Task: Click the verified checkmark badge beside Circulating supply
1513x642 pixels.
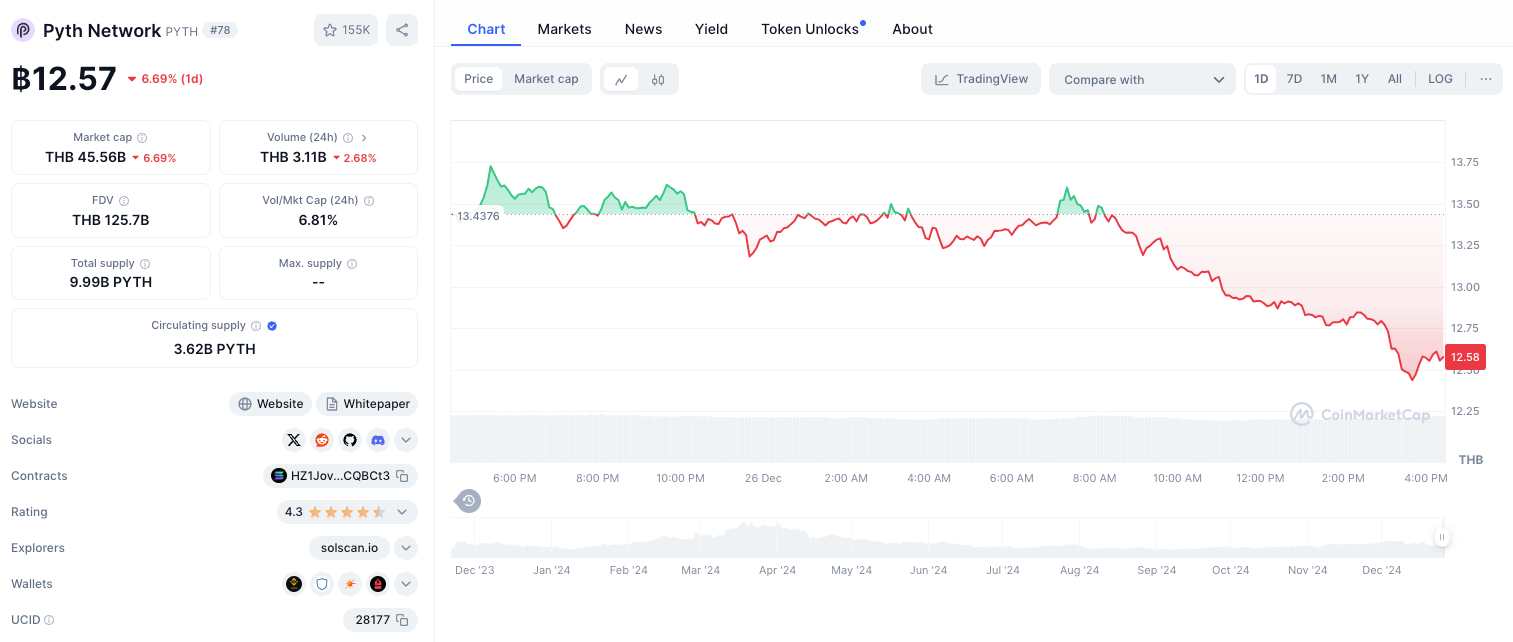Action: click(272, 326)
